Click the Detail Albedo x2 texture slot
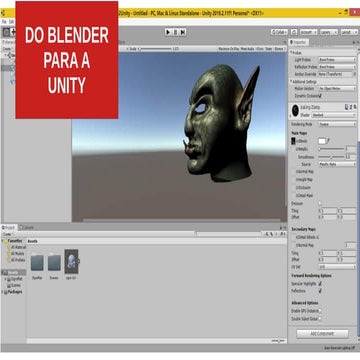Viewport: 360px width, 360px height. [x=294, y=237]
